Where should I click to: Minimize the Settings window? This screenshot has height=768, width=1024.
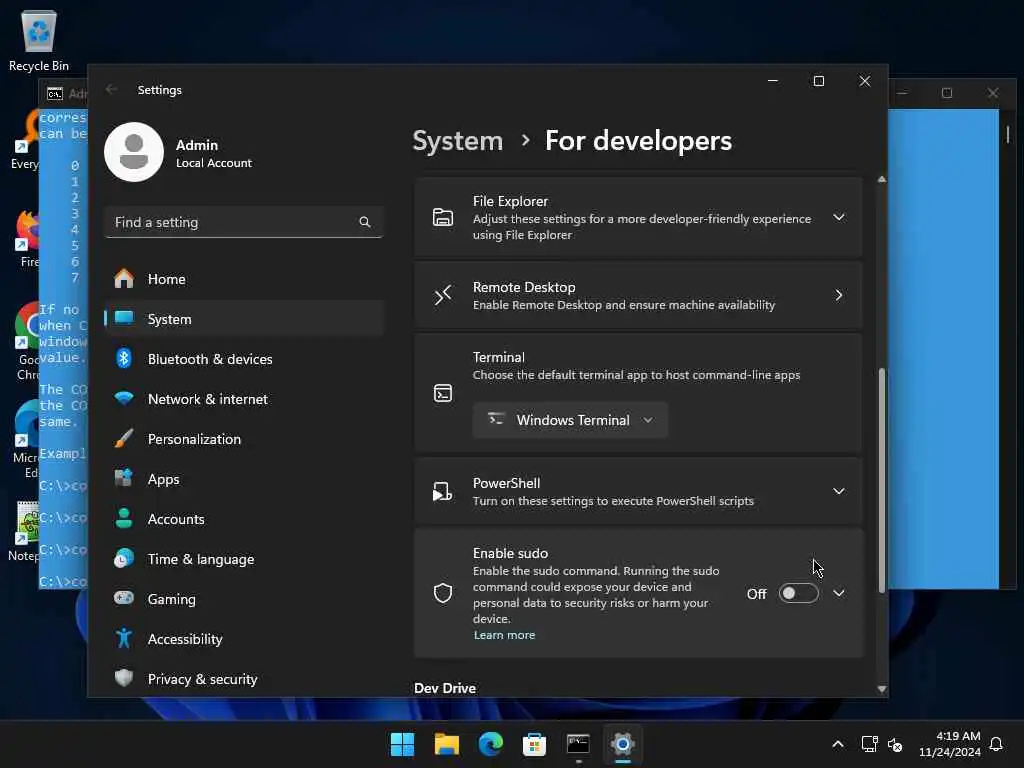[773, 81]
